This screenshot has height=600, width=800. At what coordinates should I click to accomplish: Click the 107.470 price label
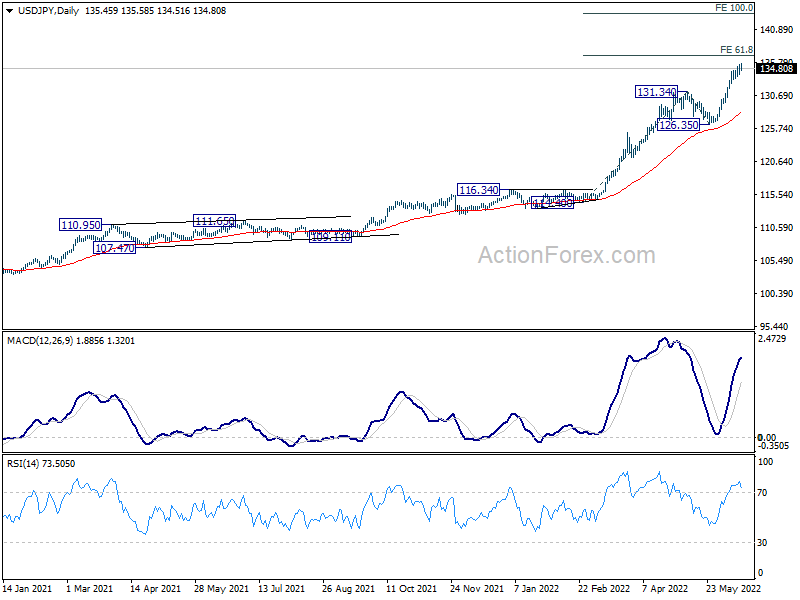click(115, 248)
